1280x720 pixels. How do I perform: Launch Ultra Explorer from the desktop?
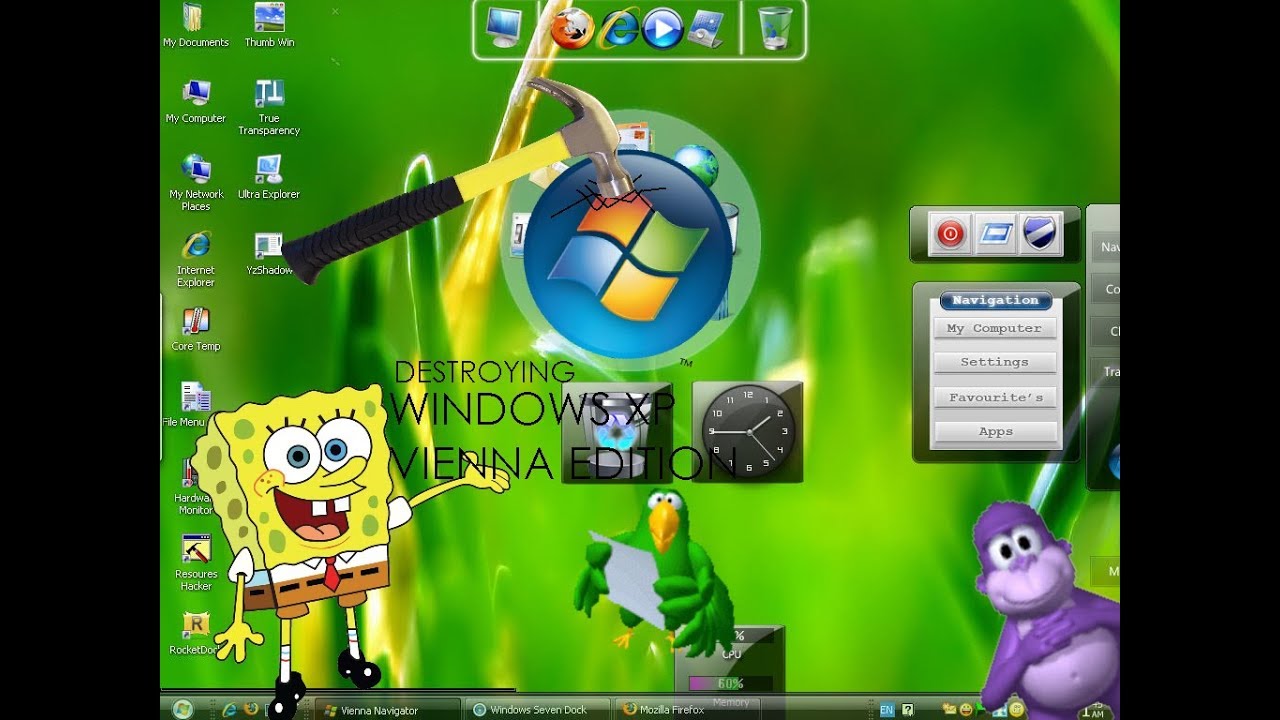(269, 177)
